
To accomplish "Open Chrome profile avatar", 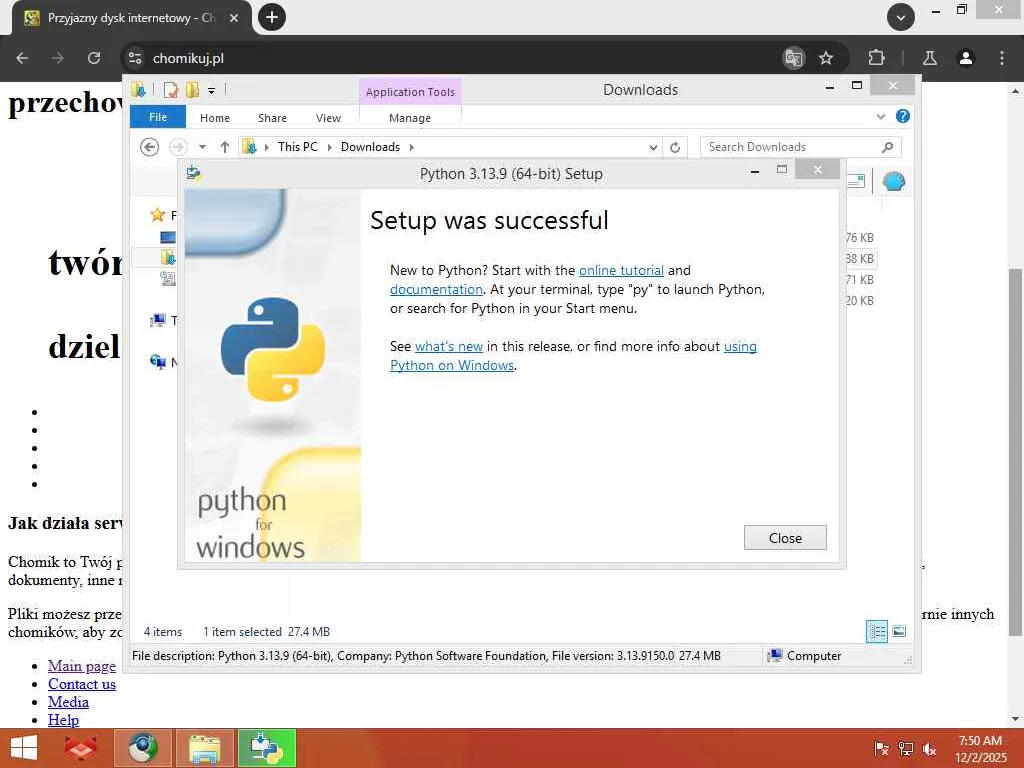I will tap(966, 58).
